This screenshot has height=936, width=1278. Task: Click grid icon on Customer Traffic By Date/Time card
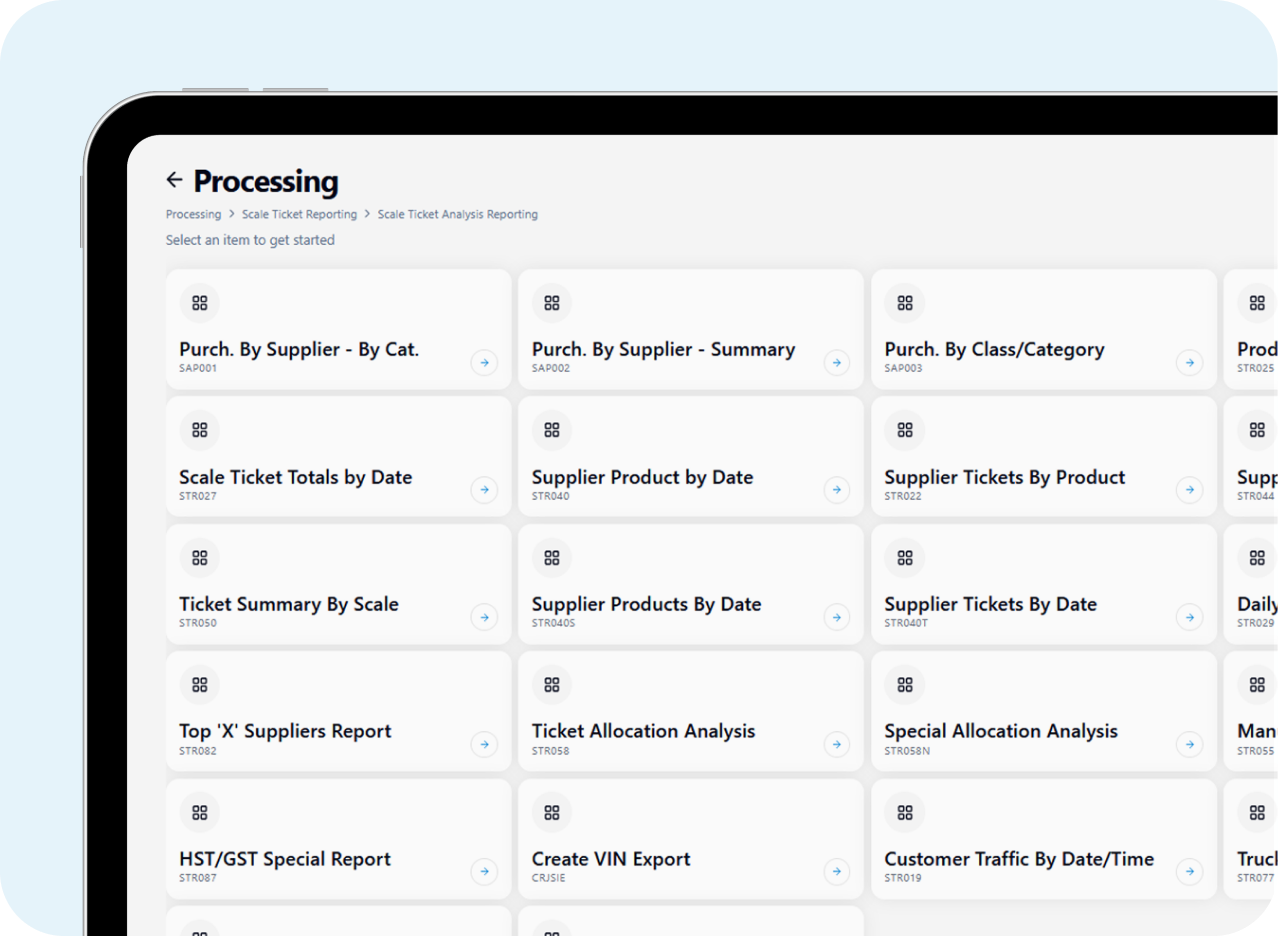(x=905, y=813)
